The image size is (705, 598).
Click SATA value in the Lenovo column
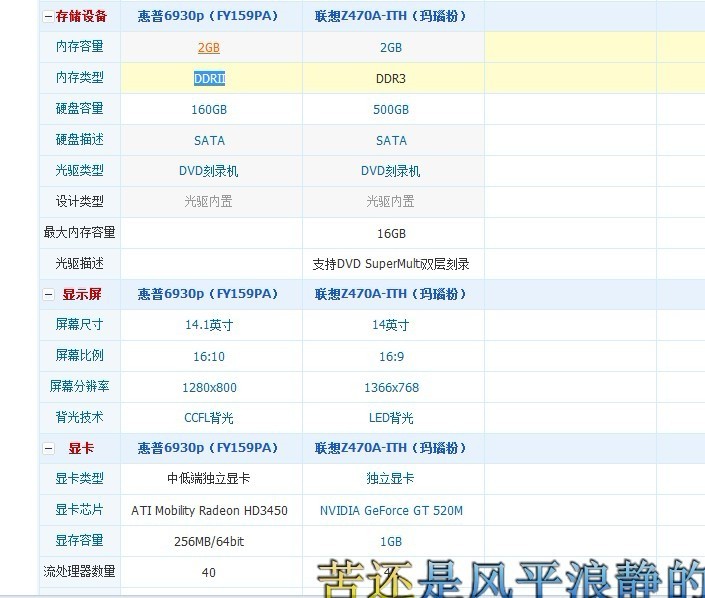point(391,141)
